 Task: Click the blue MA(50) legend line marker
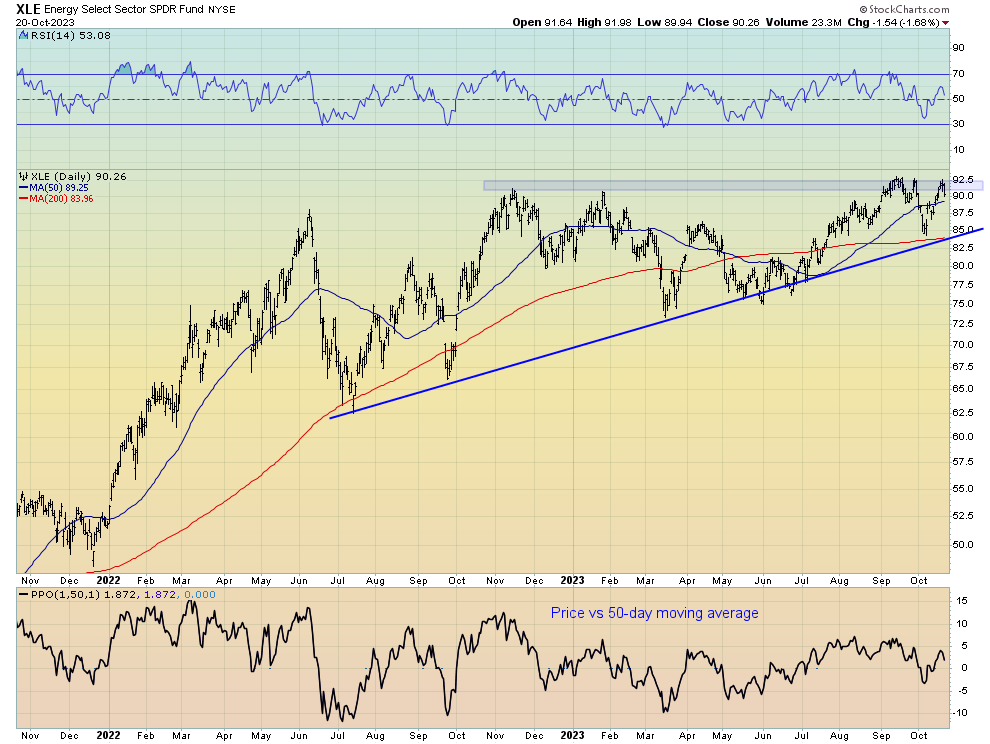coord(24,188)
